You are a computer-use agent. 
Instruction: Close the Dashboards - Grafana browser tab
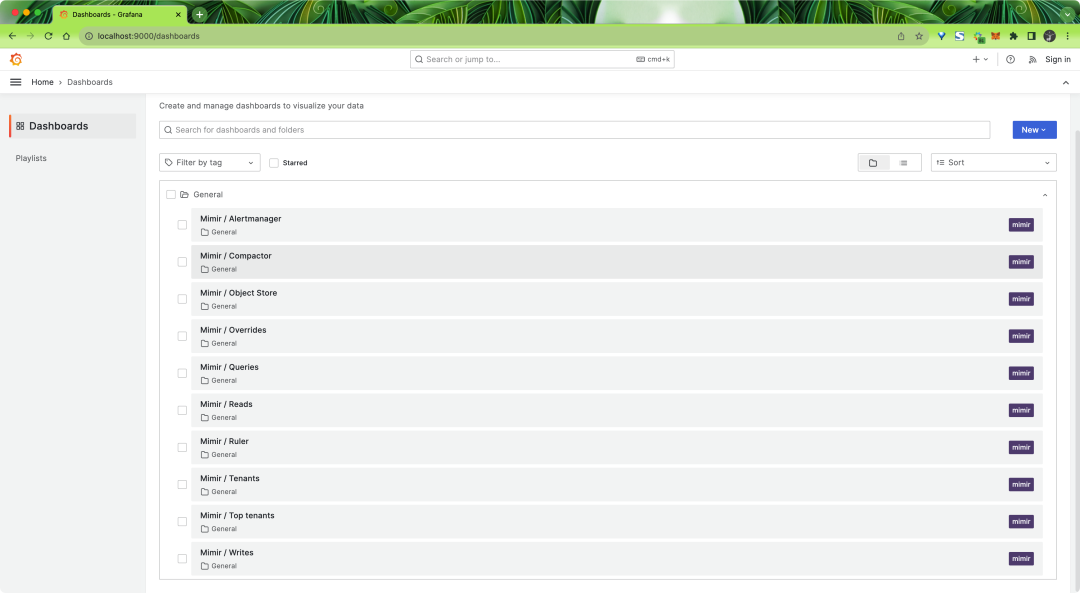coord(178,14)
